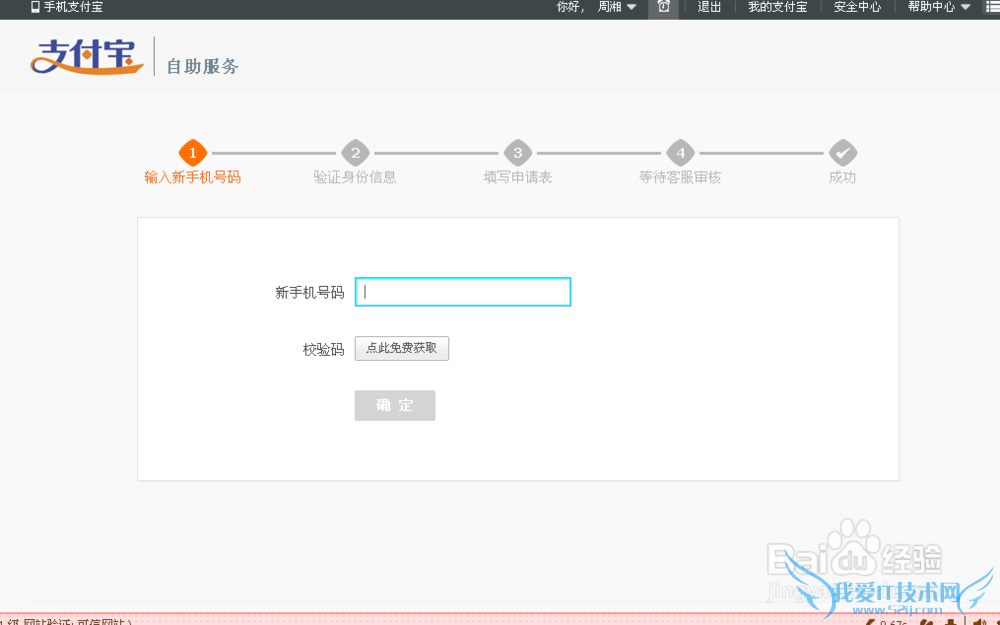Click the 校验码 label
Screen dimensions: 1000x625
[323, 349]
